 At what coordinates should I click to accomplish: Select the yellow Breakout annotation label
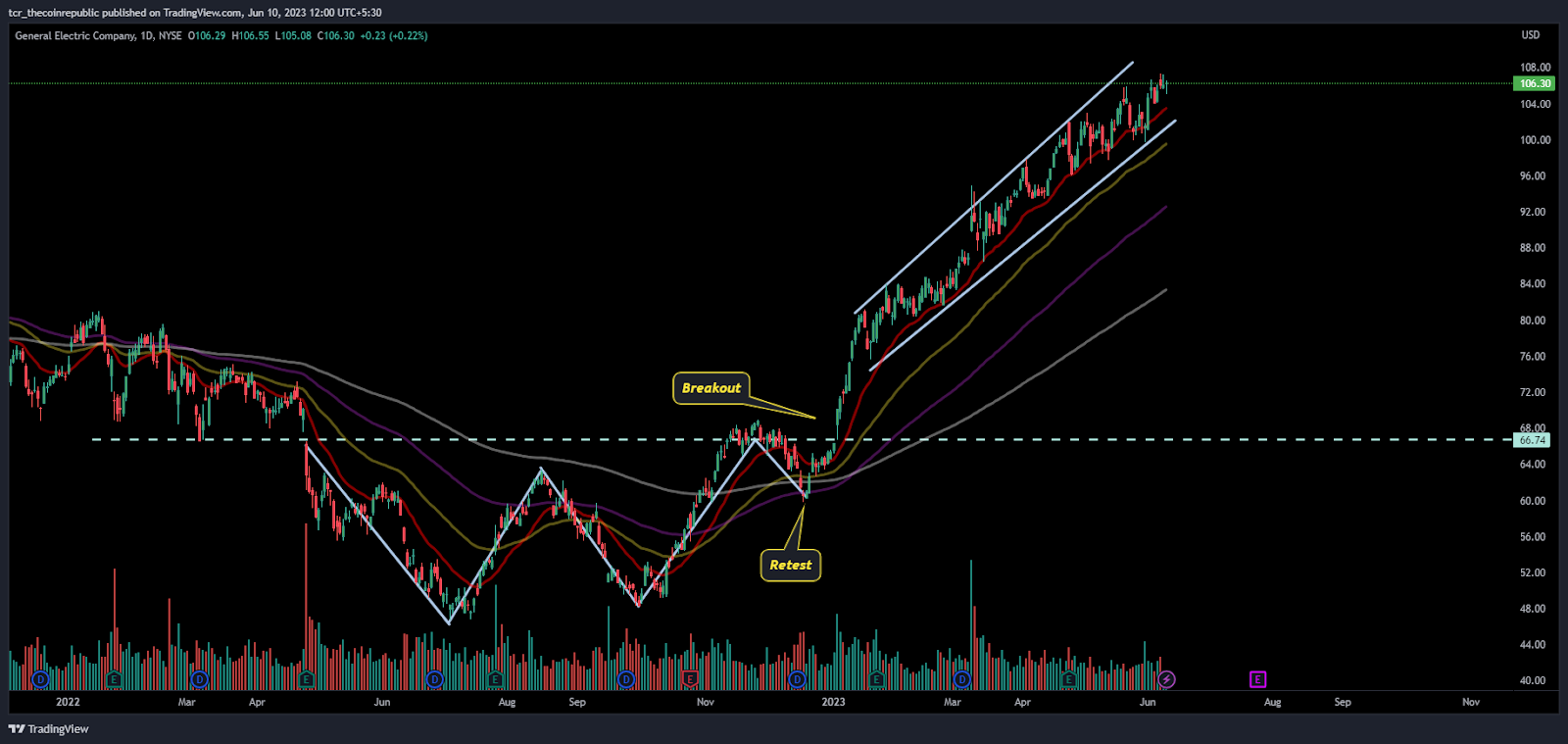pos(711,388)
